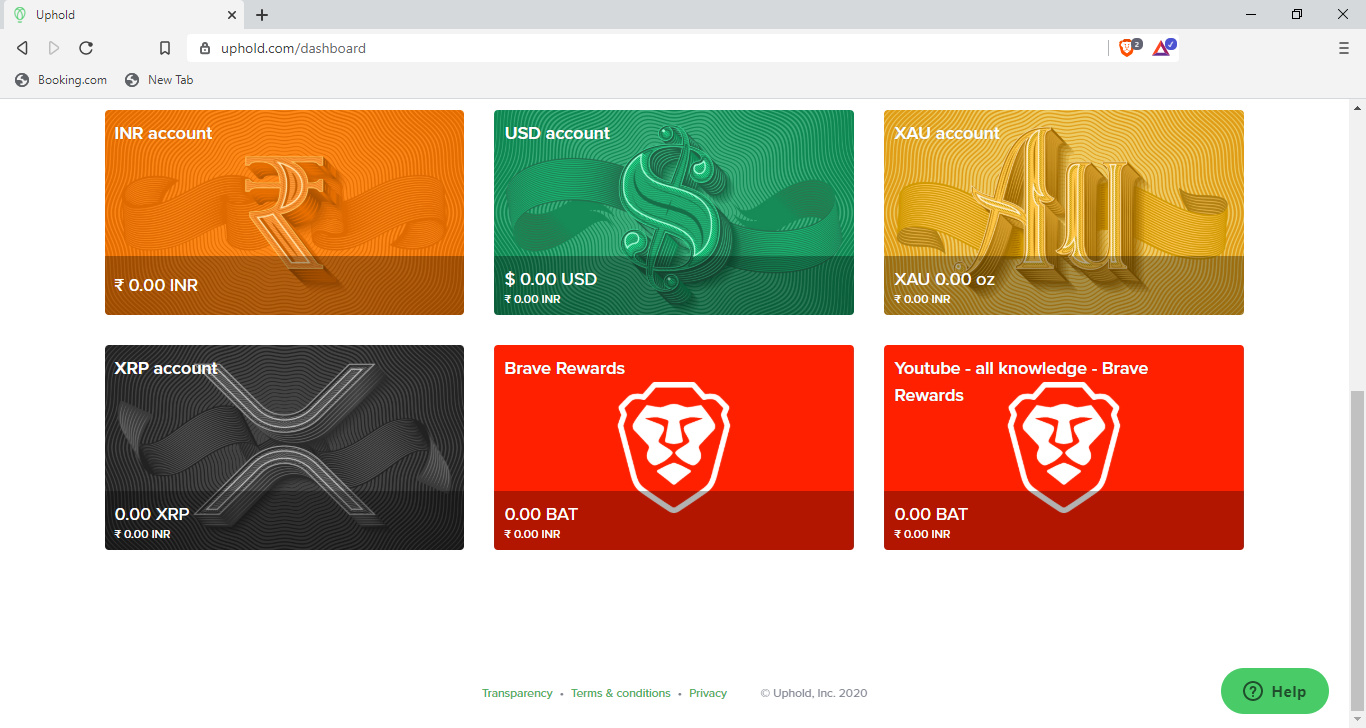Click the green Help button
Image resolution: width=1366 pixels, height=728 pixels.
1275,691
